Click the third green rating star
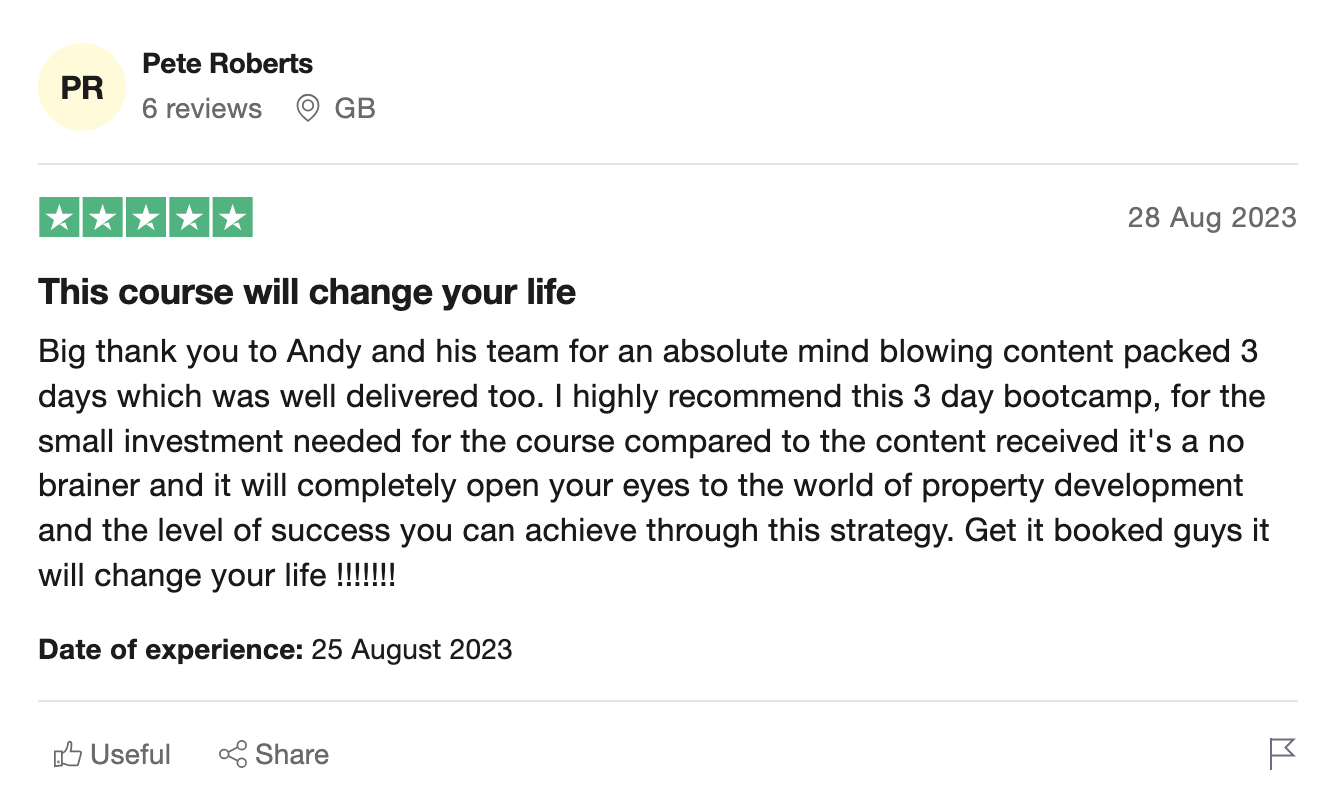 click(x=146, y=218)
